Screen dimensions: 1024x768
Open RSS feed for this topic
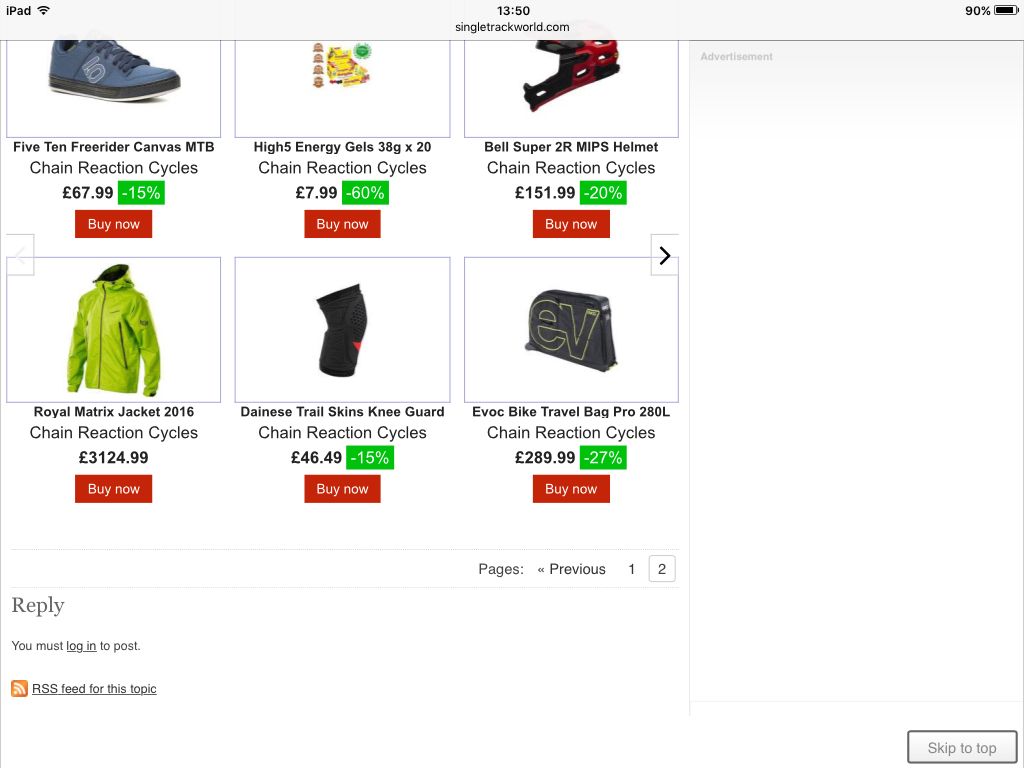tap(94, 689)
